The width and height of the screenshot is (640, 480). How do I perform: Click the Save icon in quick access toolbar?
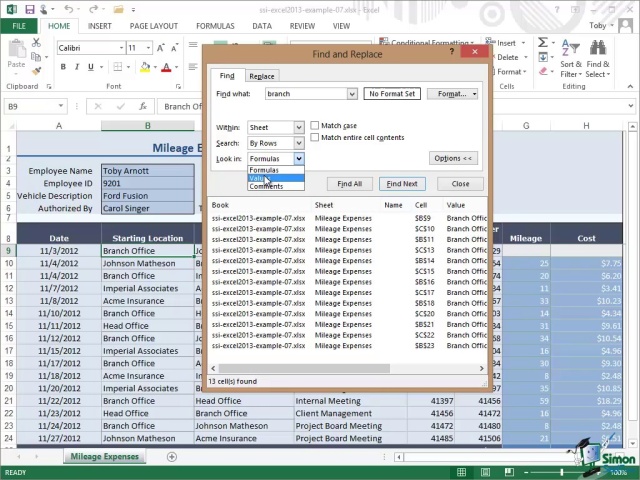[30, 9]
